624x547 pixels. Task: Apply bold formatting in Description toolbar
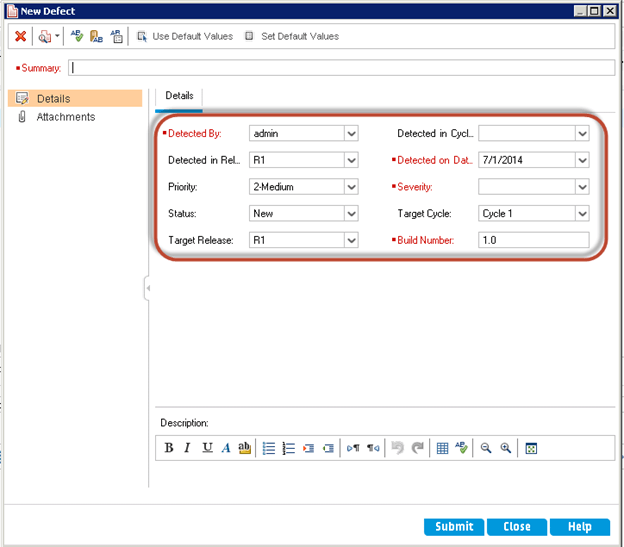169,448
